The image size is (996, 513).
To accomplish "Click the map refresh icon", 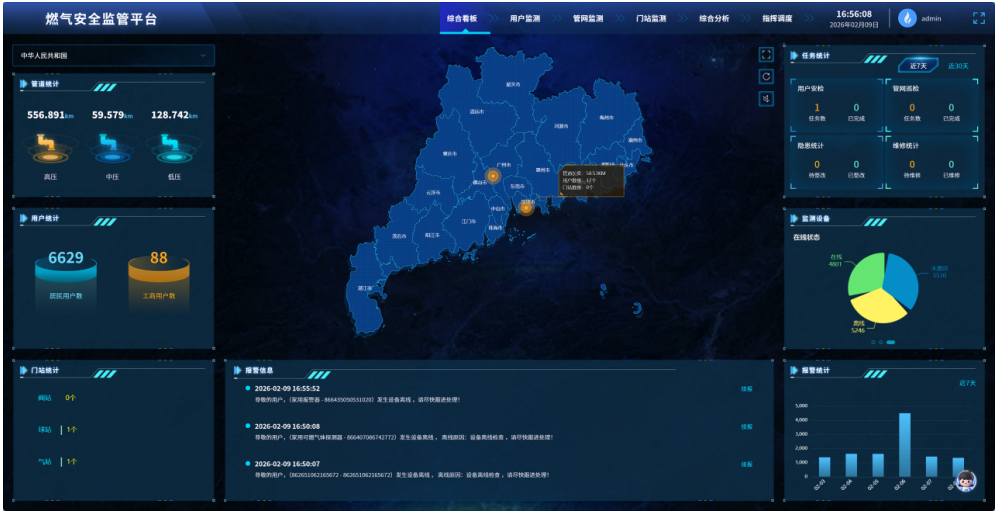I will point(766,76).
